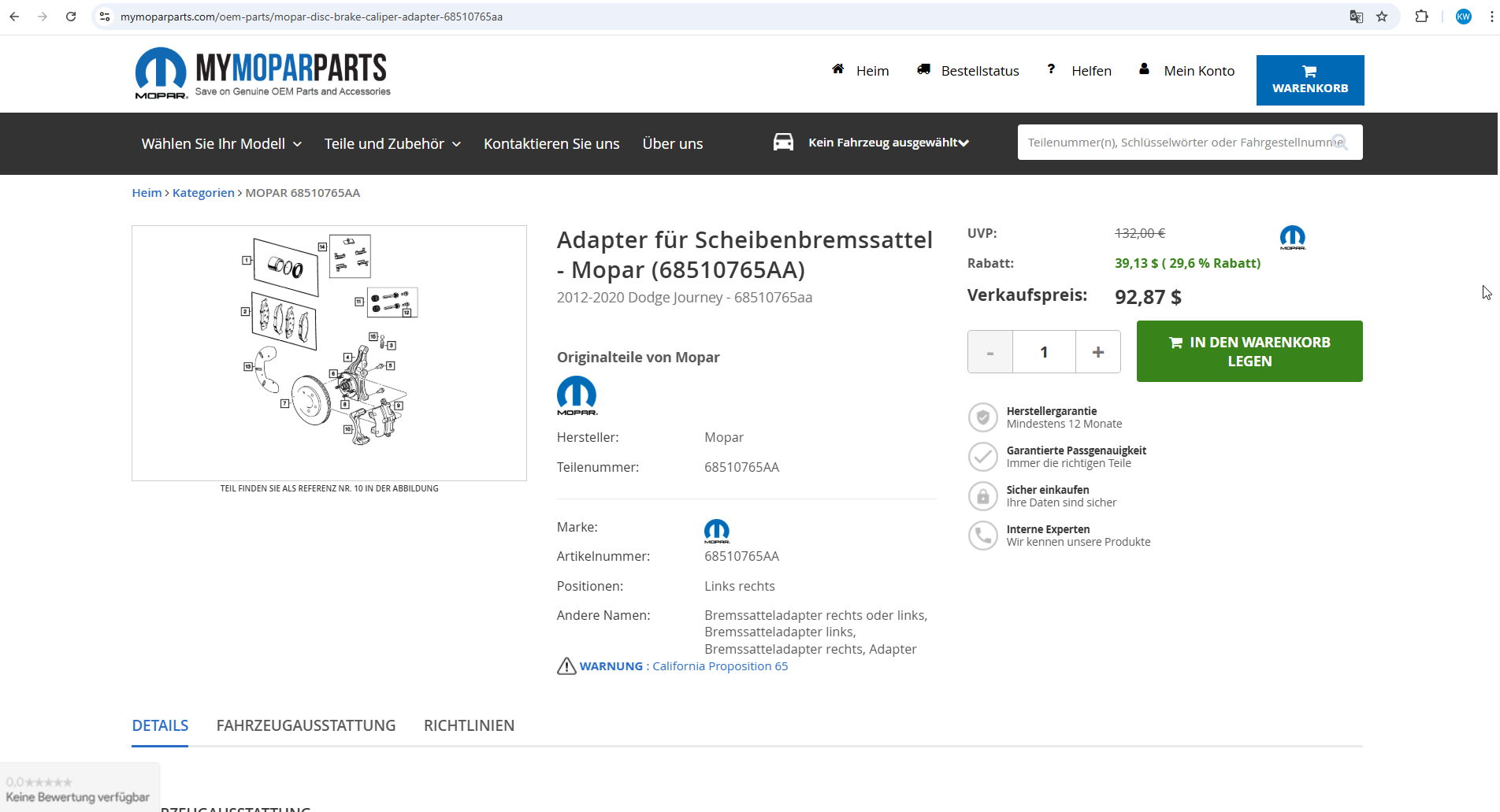The width and height of the screenshot is (1500, 812).
Task: Reload the page
Action: pos(71,17)
